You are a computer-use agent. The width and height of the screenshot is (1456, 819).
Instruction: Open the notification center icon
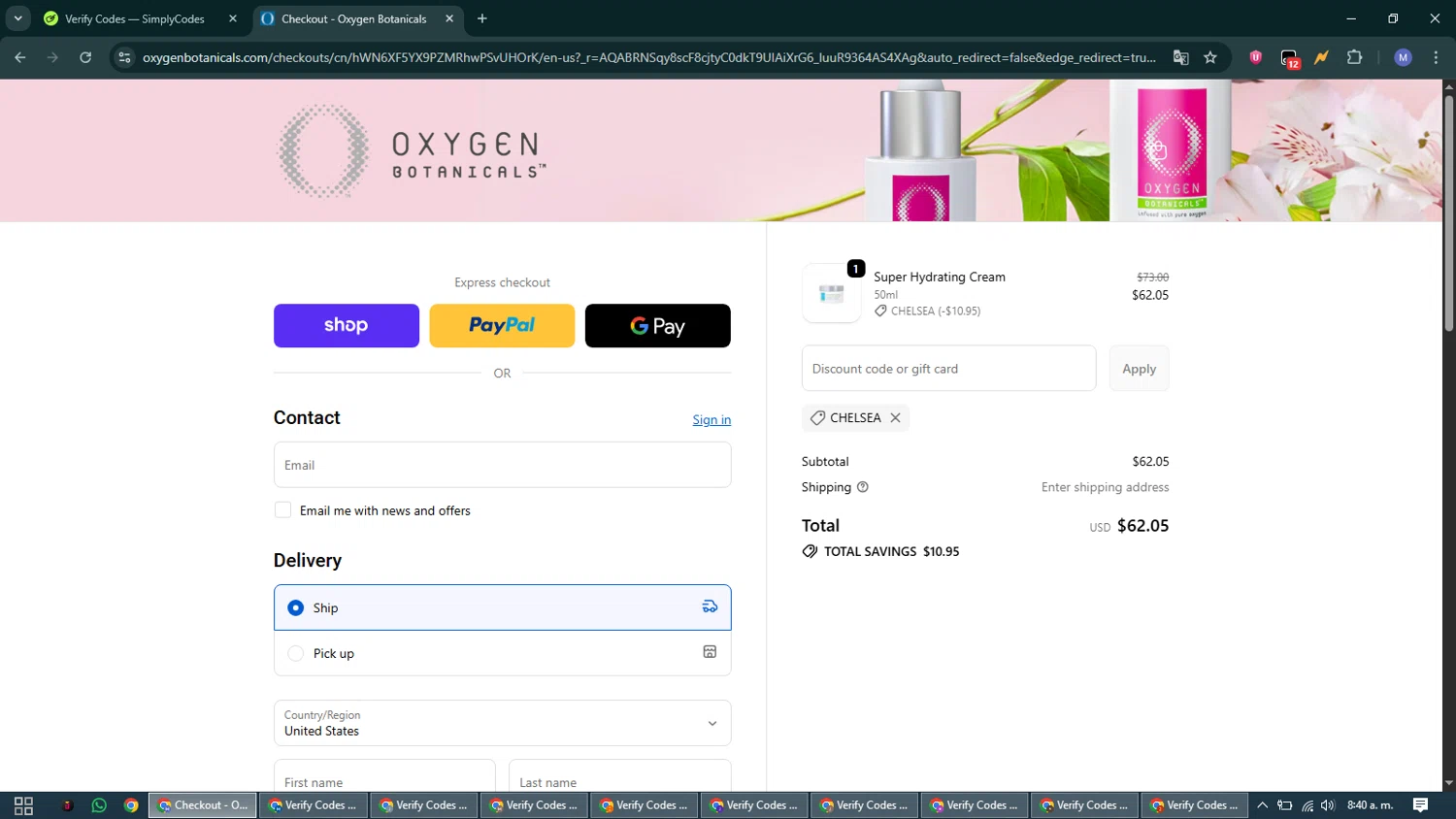coord(1420,805)
